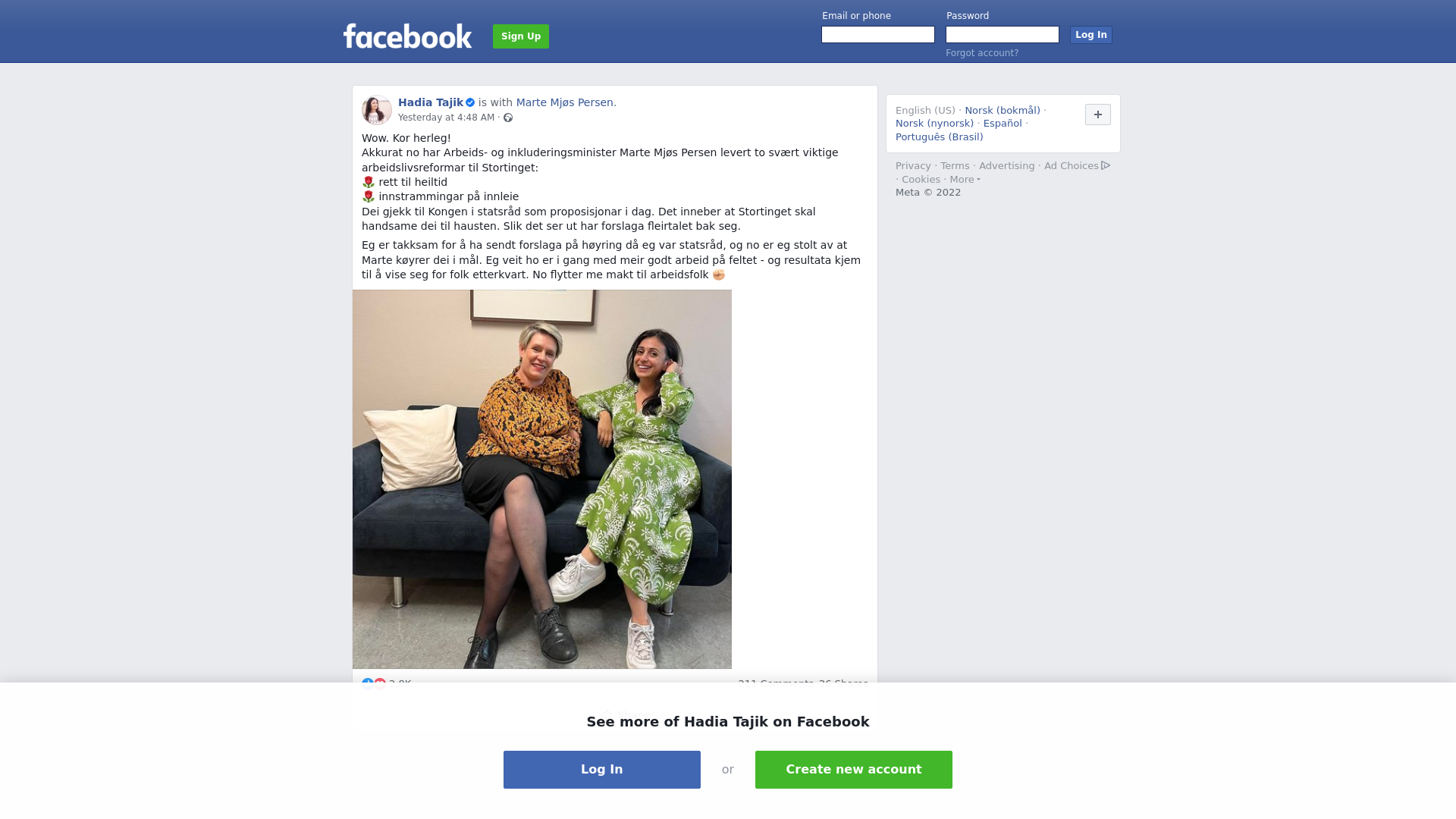Switch language to Norsk (bokmål)
Screen dimensions: 1456x819
click(x=1003, y=111)
